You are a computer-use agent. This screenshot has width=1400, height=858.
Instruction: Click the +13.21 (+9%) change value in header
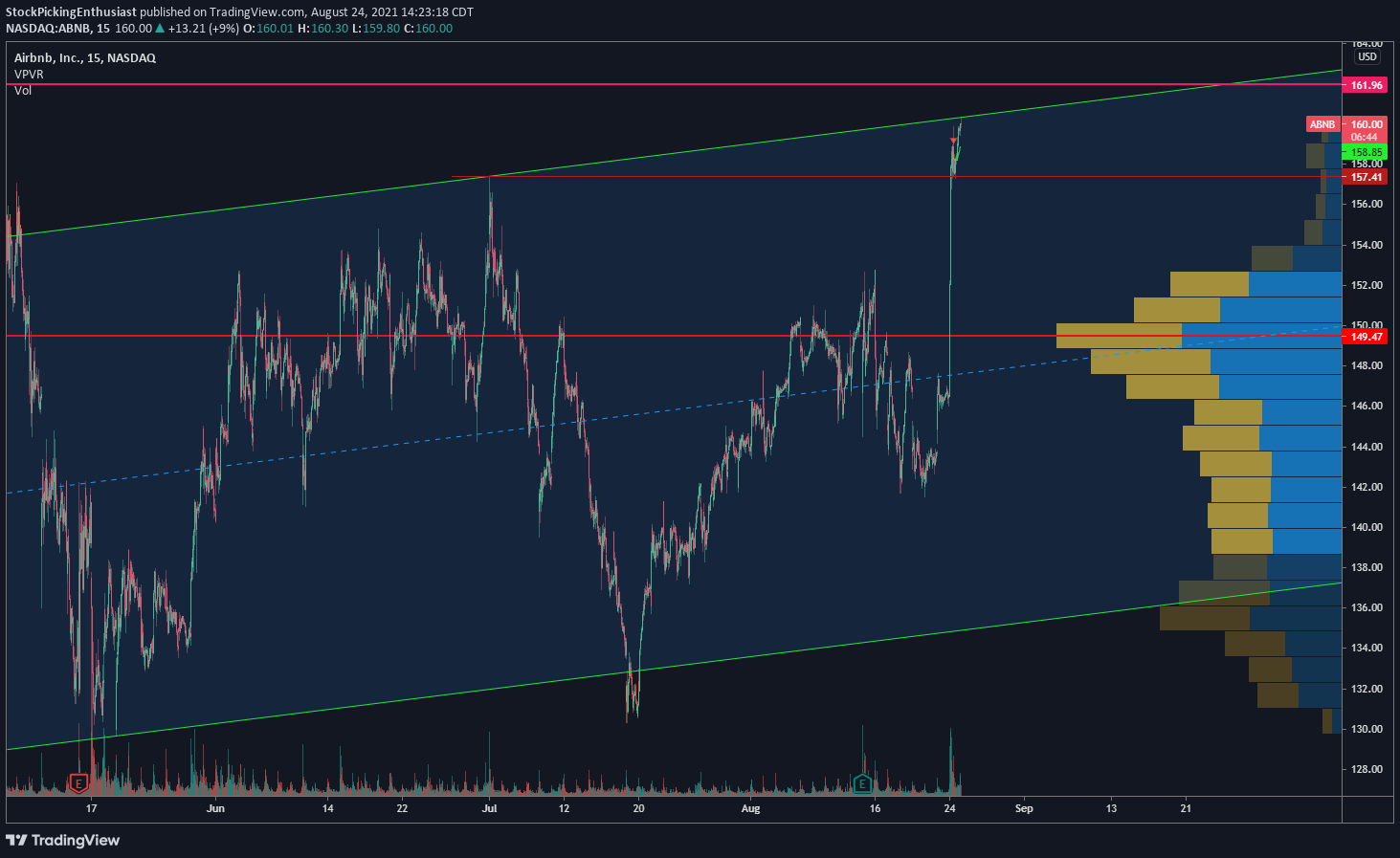(204, 29)
